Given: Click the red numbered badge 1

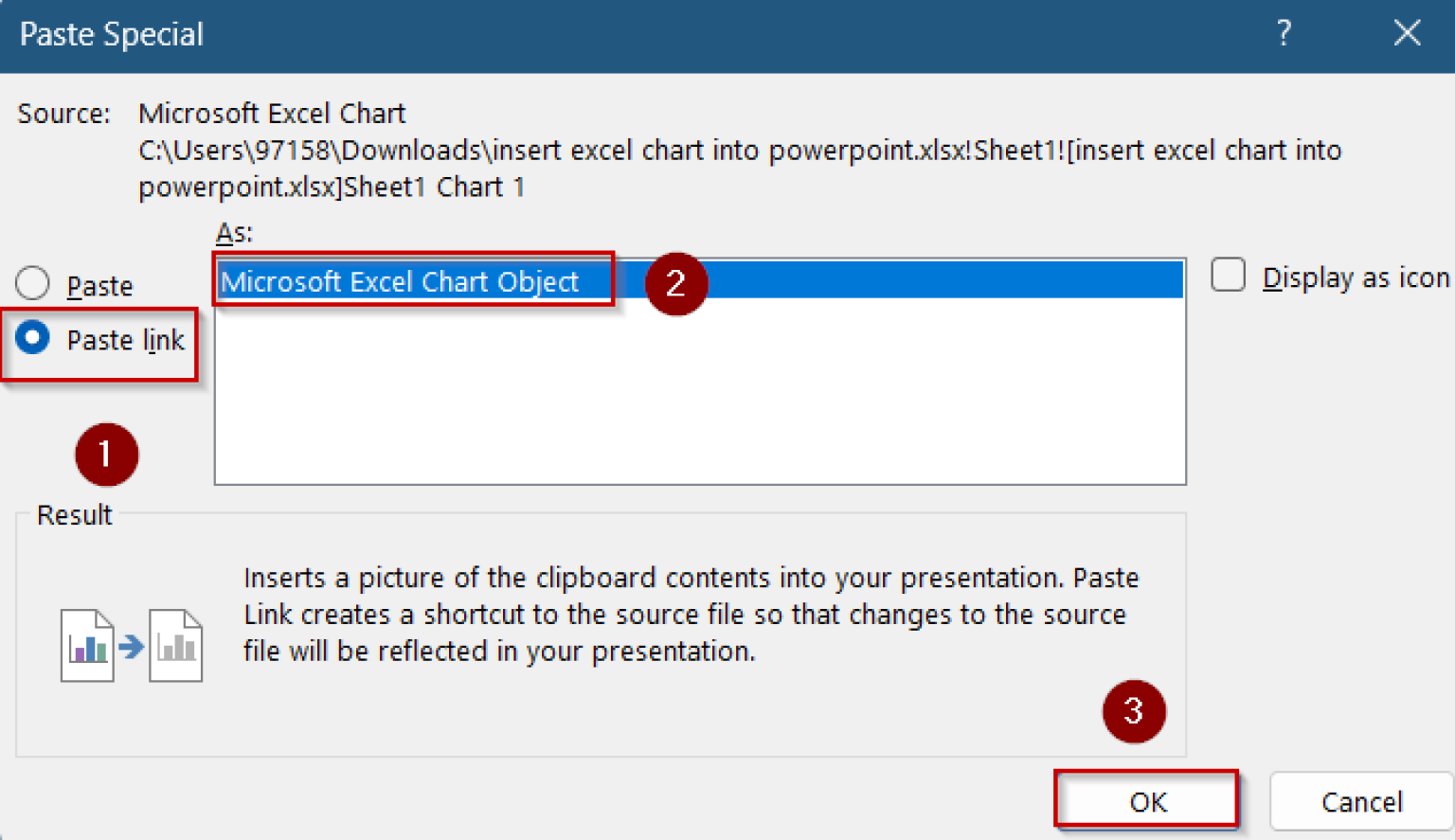Looking at the screenshot, I should click(106, 455).
